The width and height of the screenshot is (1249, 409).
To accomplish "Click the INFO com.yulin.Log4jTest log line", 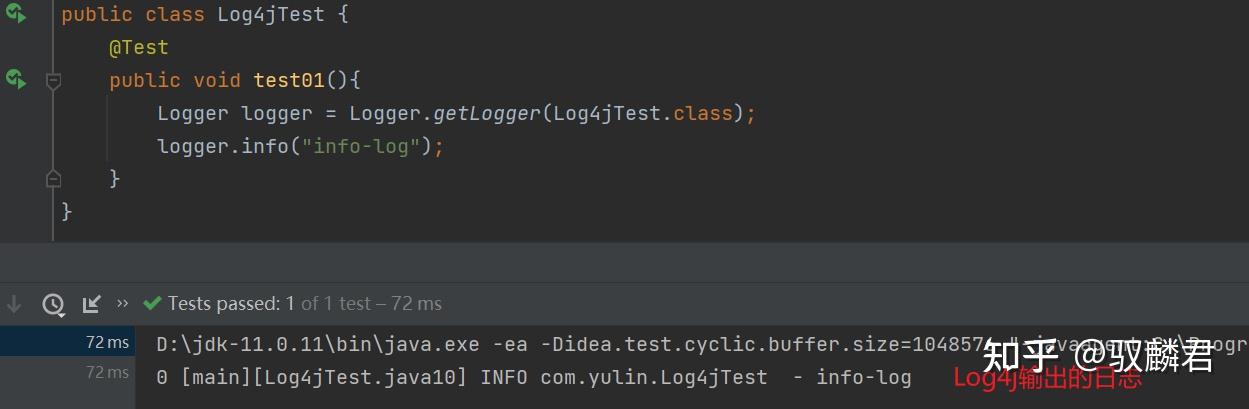I will [534, 377].
